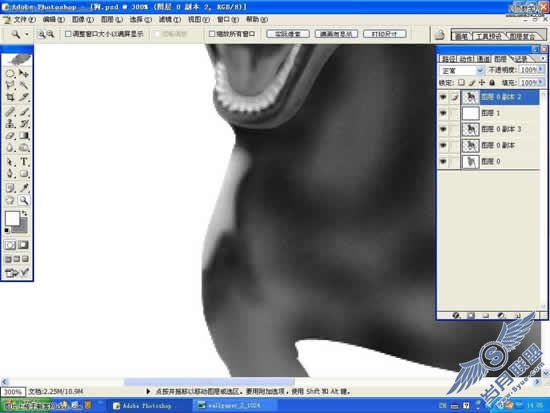The image size is (550, 413).
Task: Click the foreground color swatch
Action: pos(12,218)
